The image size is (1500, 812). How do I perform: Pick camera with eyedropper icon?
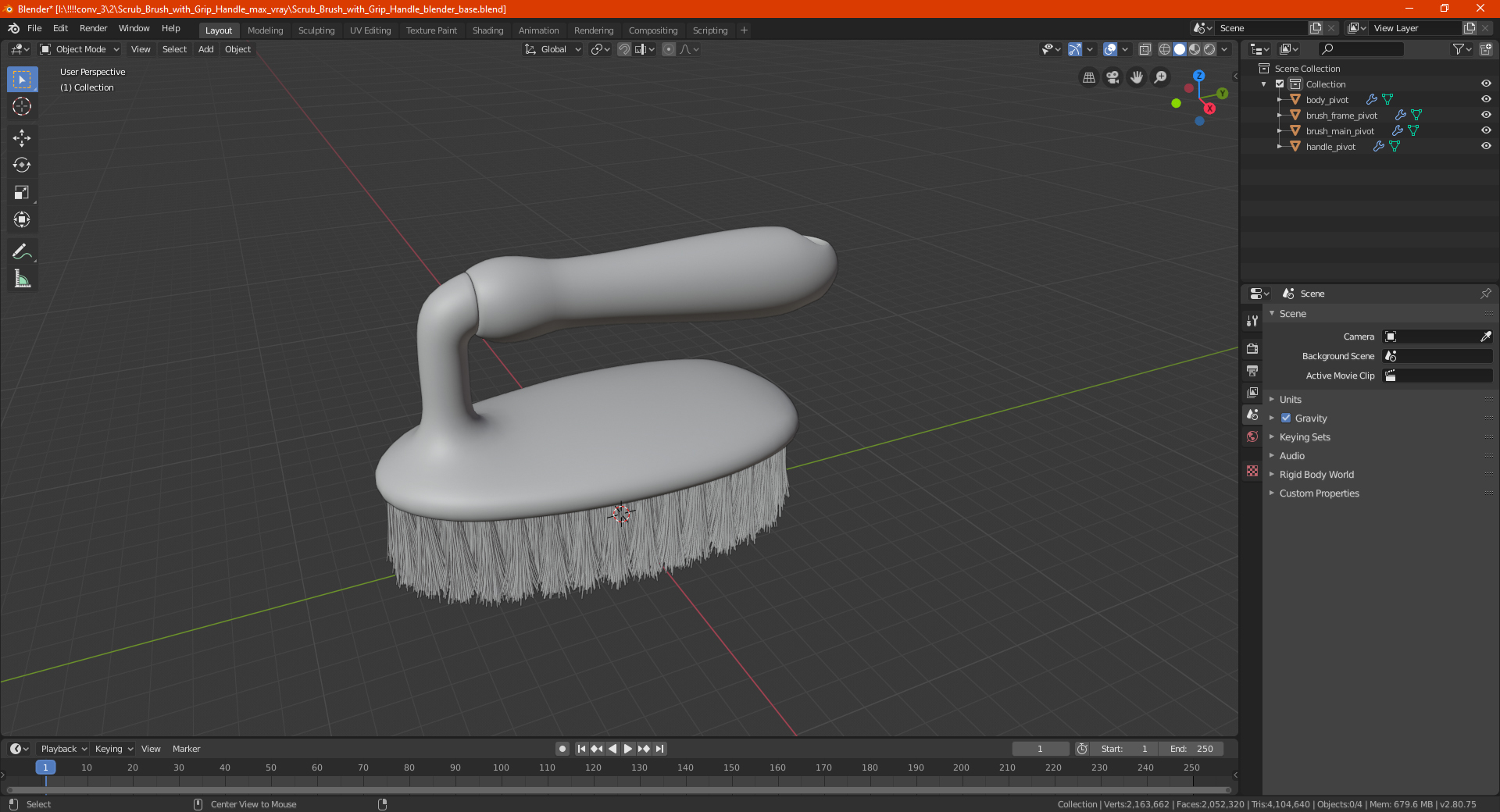click(1485, 337)
